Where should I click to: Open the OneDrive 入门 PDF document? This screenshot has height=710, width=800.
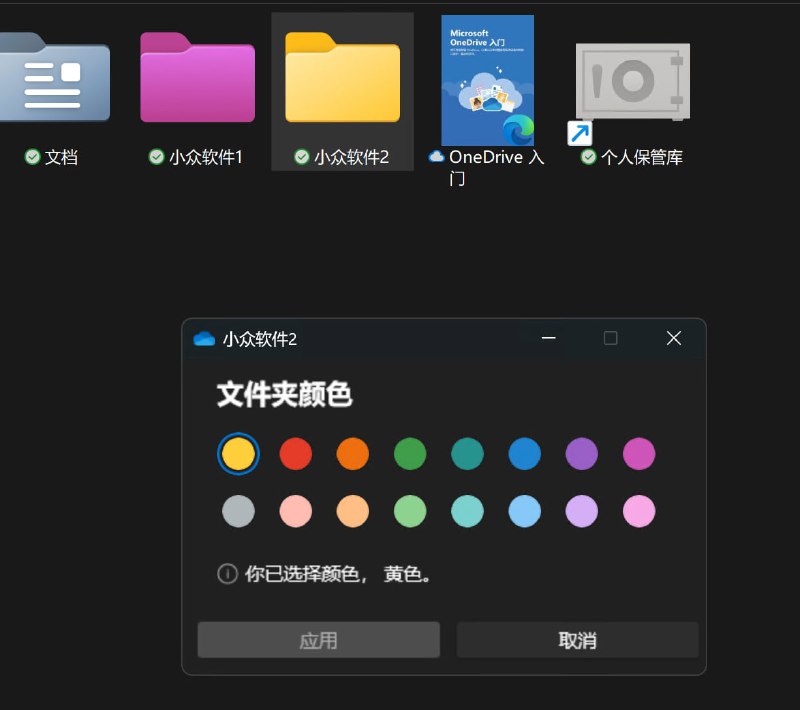tap(487, 80)
